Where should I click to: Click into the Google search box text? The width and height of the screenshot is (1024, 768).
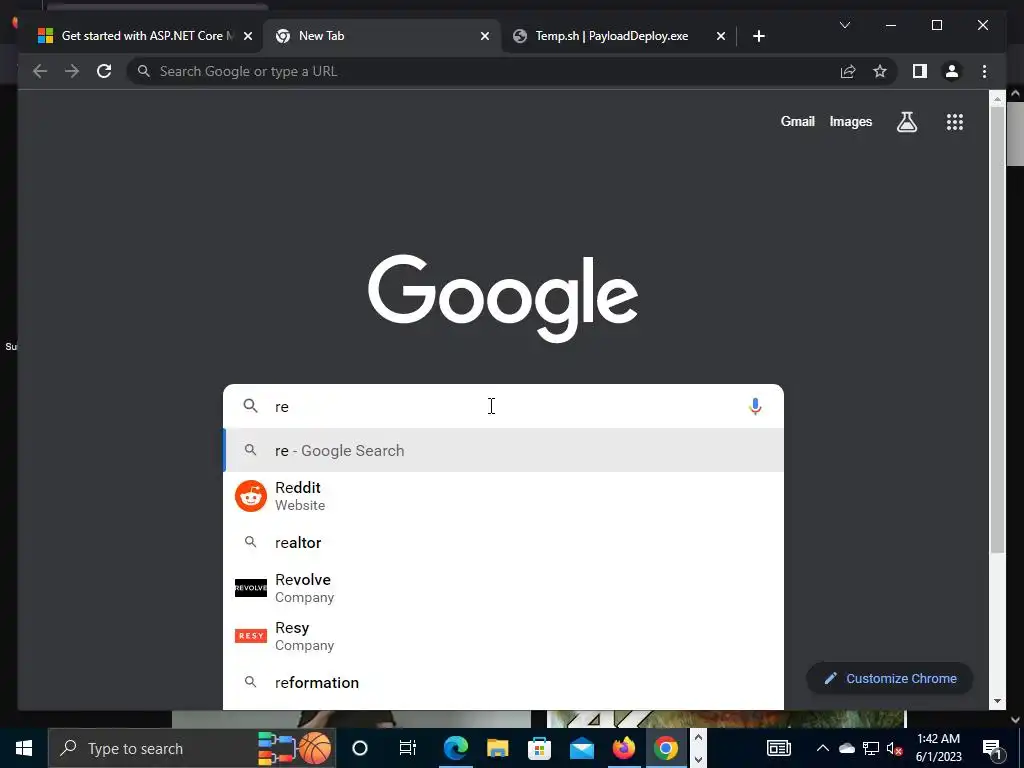pyautogui.click(x=503, y=406)
